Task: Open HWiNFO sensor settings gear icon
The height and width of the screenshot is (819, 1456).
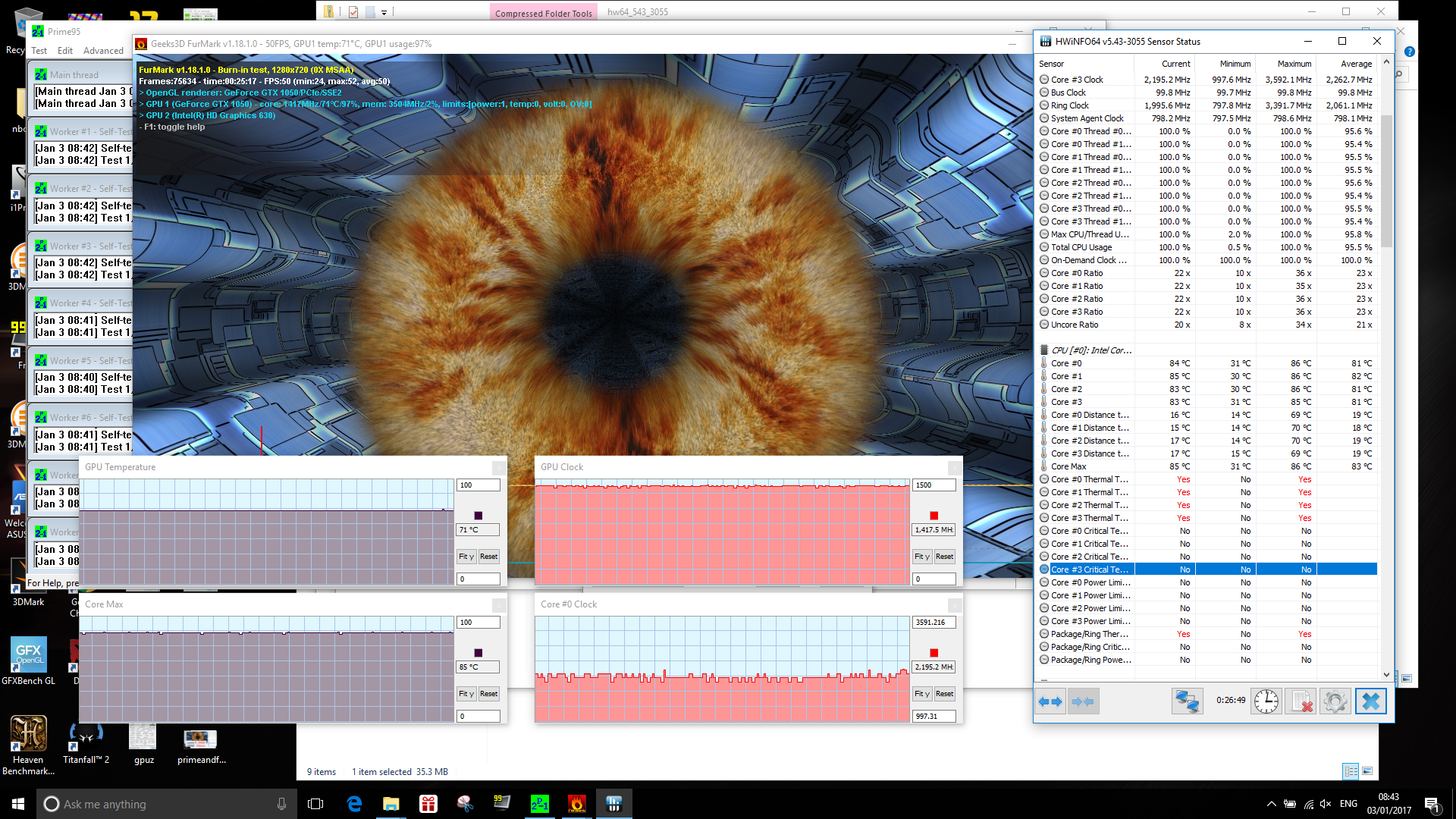Action: (1335, 701)
